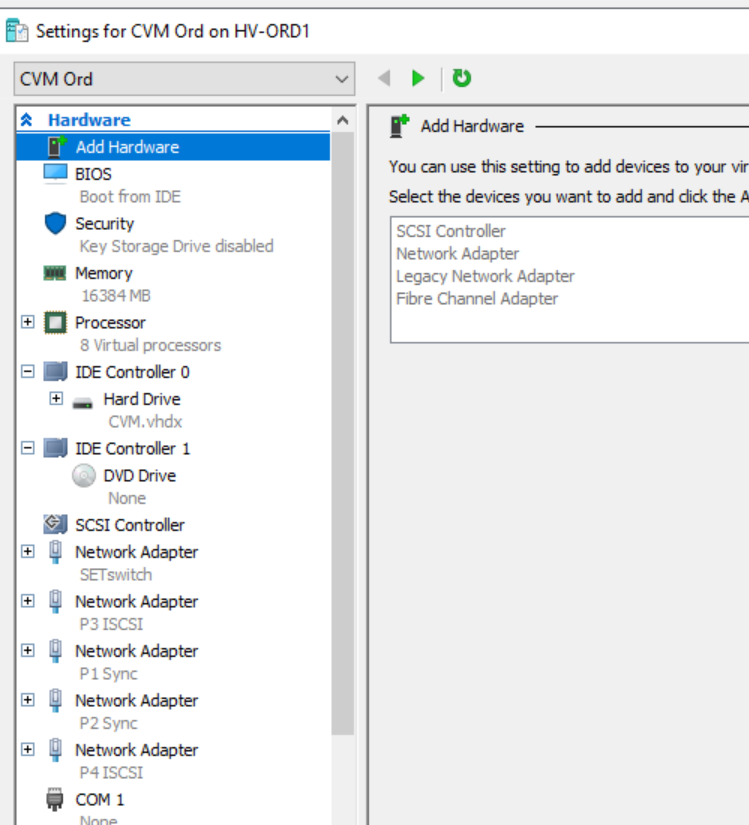Click P2 Sync network adapter icon

55,701
